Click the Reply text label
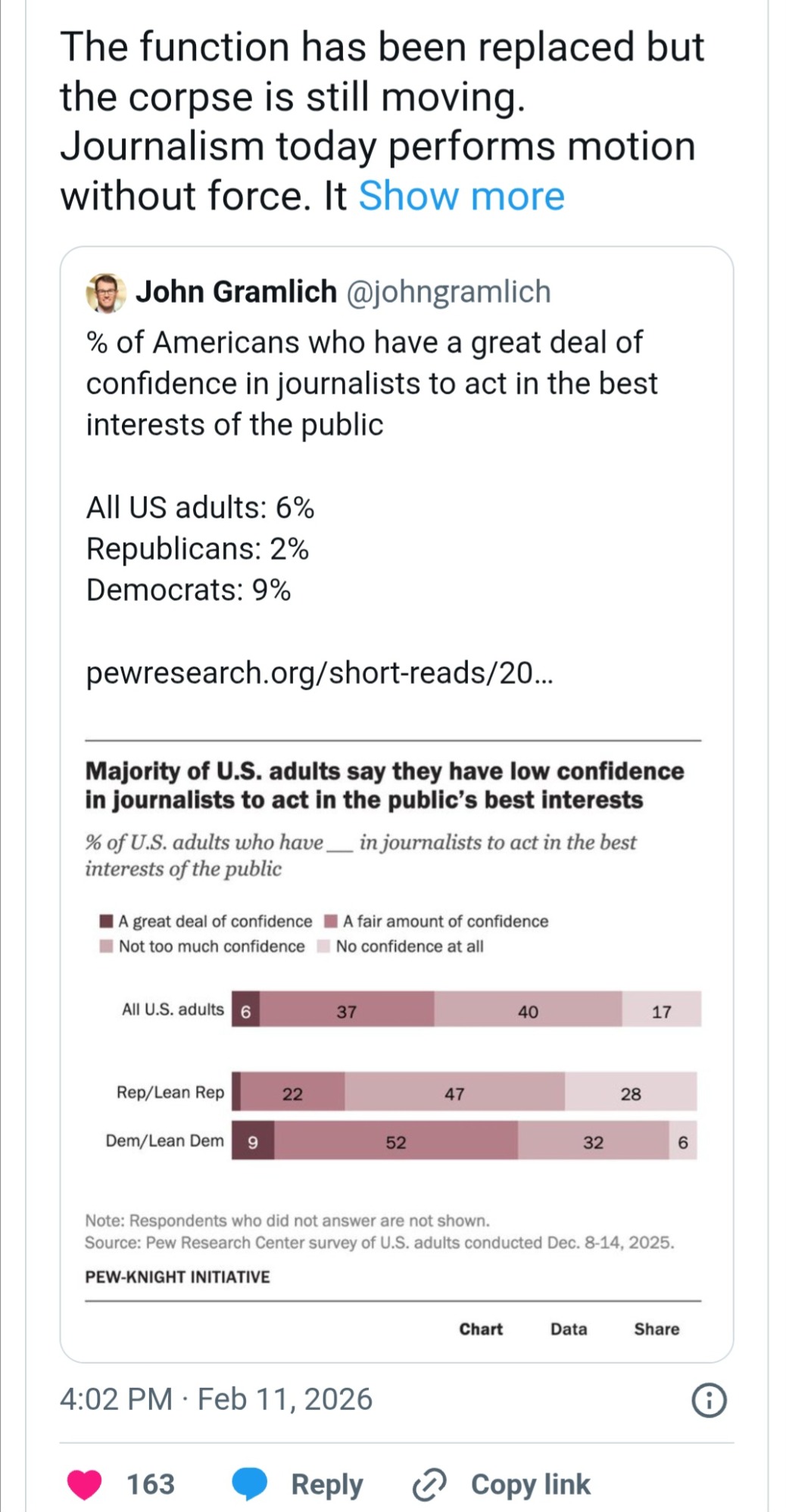 pos(327,1484)
